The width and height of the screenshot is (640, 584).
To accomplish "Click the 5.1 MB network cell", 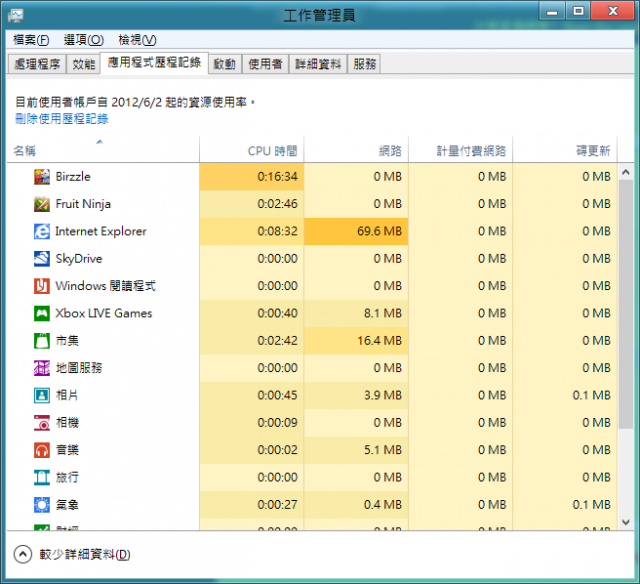I will click(356, 450).
